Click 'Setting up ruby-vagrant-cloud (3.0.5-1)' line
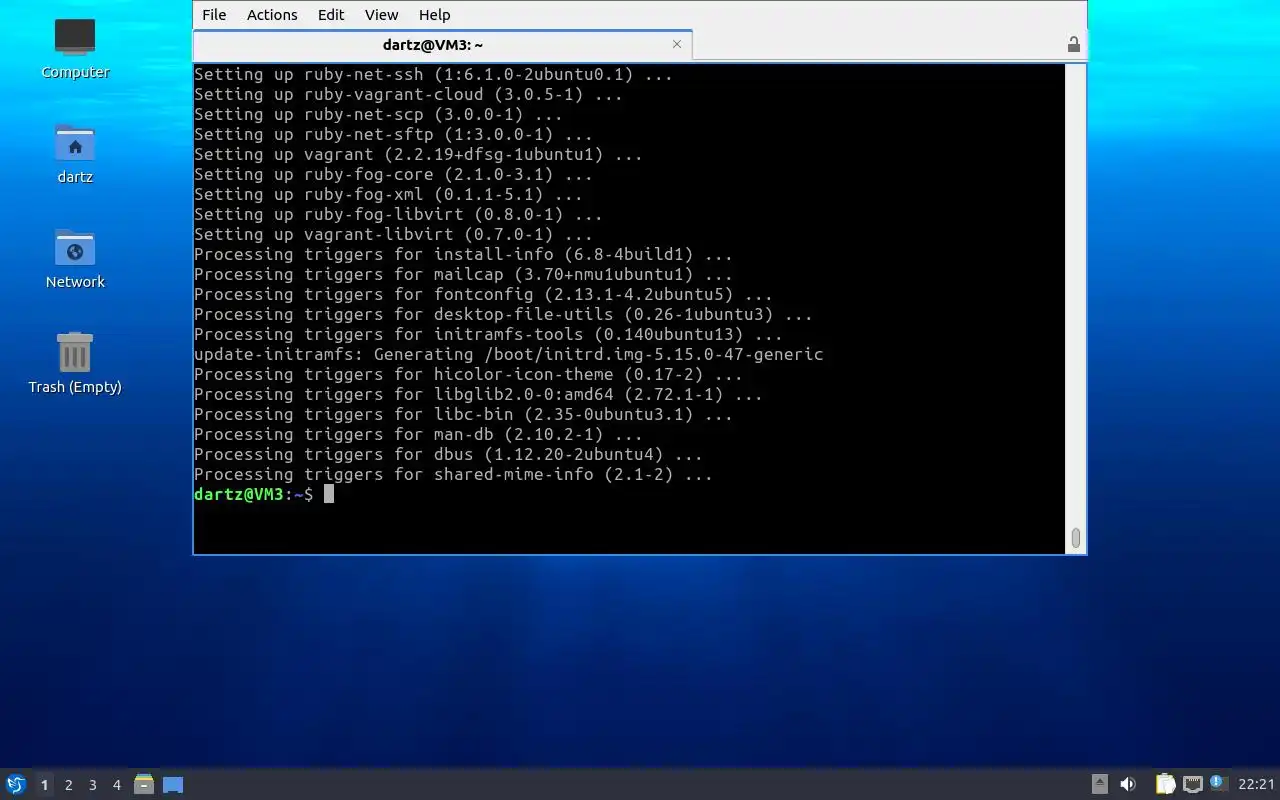The width and height of the screenshot is (1280, 800). pyautogui.click(x=408, y=94)
